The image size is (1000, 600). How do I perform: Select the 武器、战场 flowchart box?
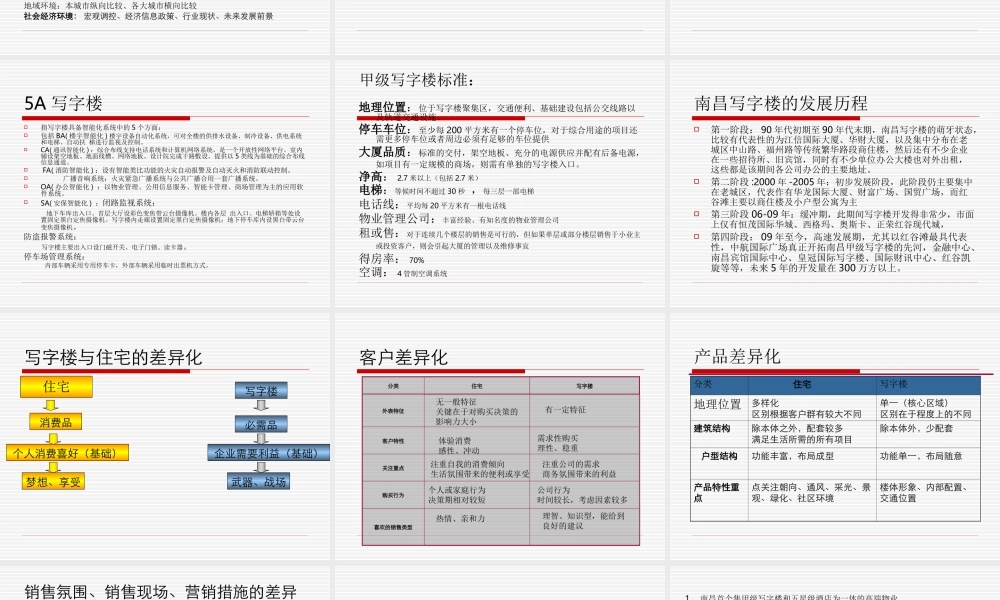tap(258, 481)
